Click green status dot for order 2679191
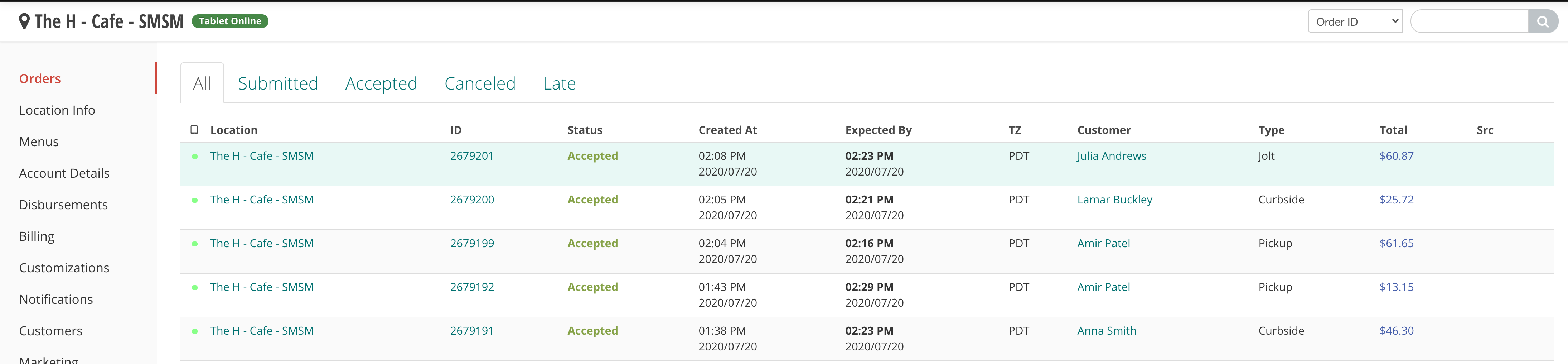 pyautogui.click(x=195, y=332)
